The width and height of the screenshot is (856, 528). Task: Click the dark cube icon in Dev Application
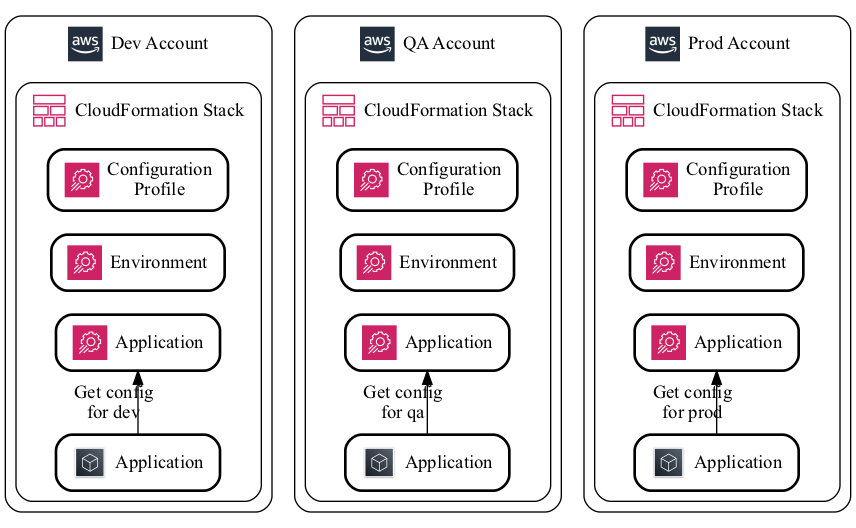(90, 463)
